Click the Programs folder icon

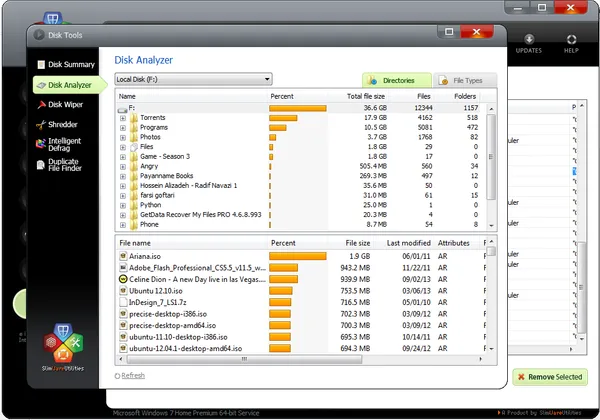134,127
